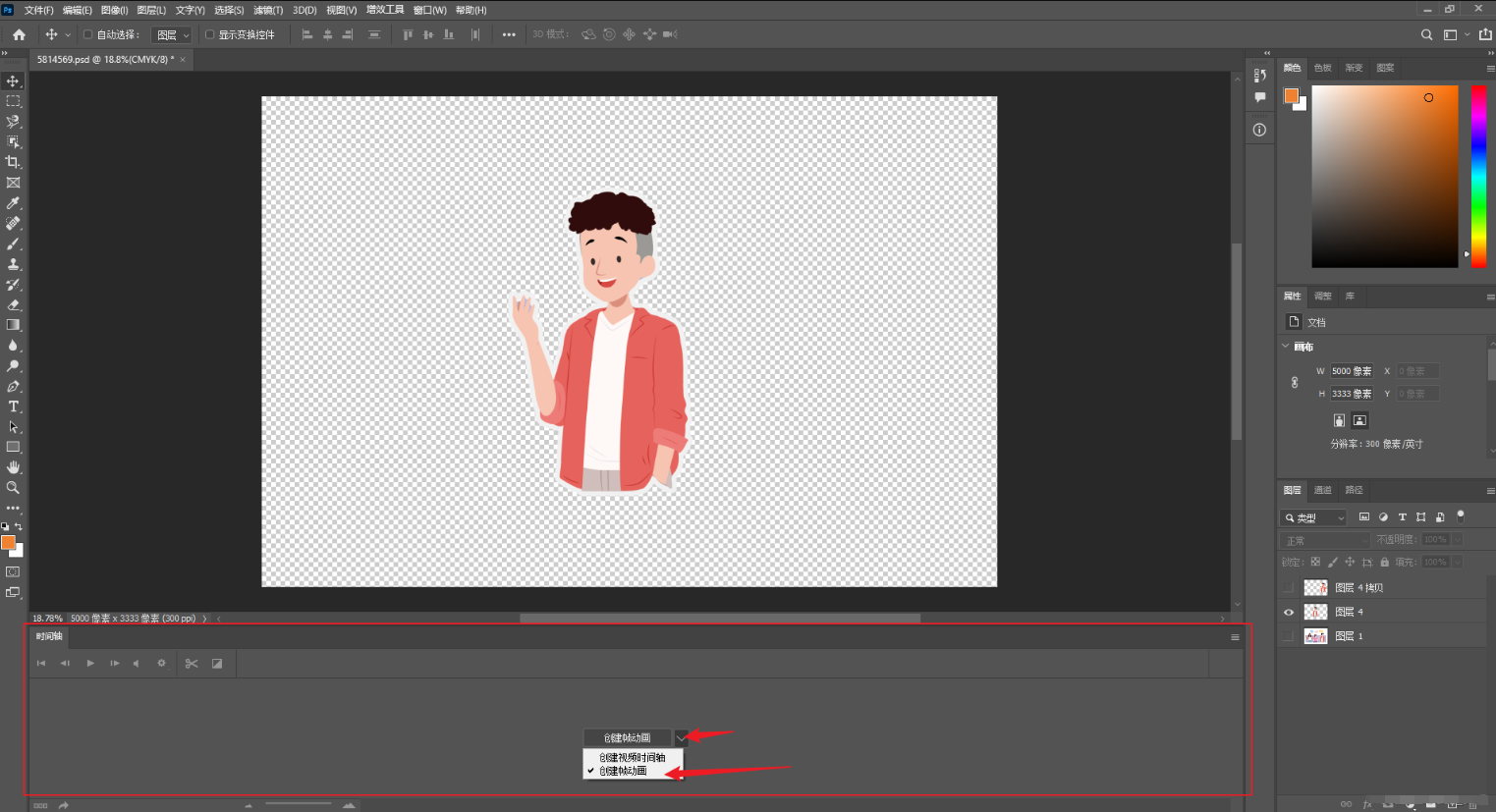
Task: Open the 滤镜(T) menu
Action: pyautogui.click(x=268, y=10)
